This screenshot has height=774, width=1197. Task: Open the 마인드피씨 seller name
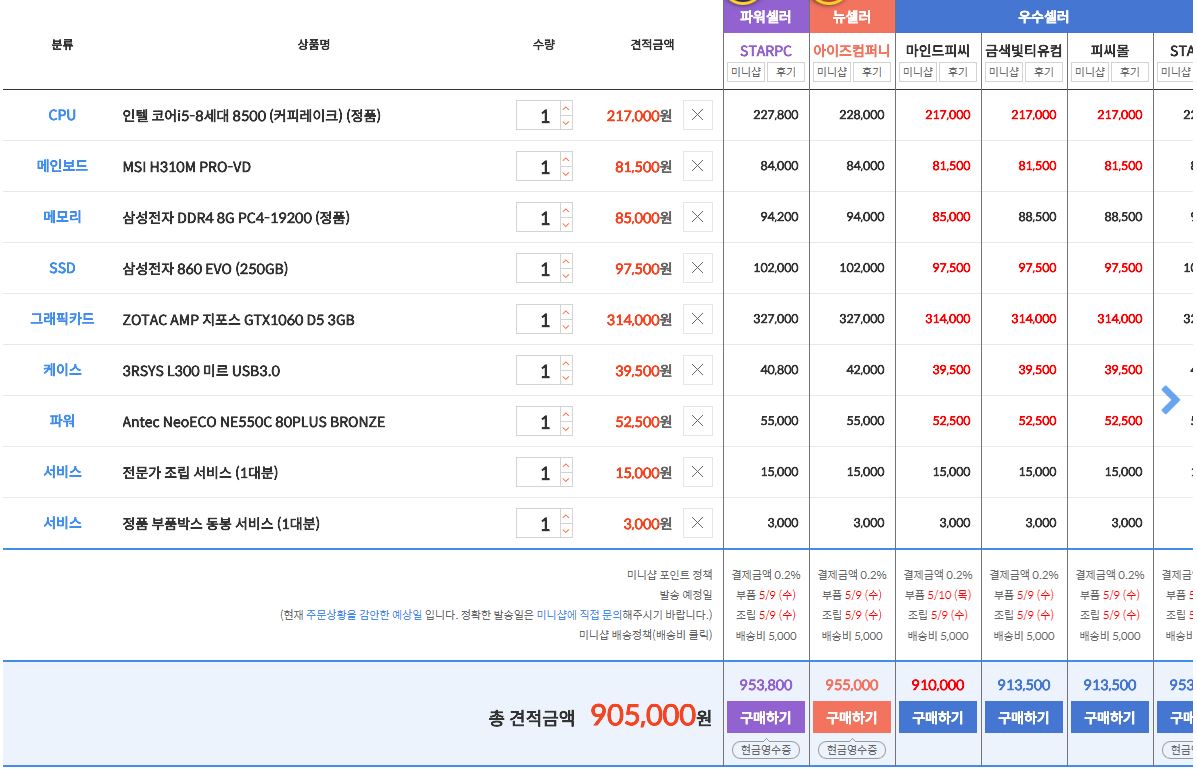(x=937, y=50)
